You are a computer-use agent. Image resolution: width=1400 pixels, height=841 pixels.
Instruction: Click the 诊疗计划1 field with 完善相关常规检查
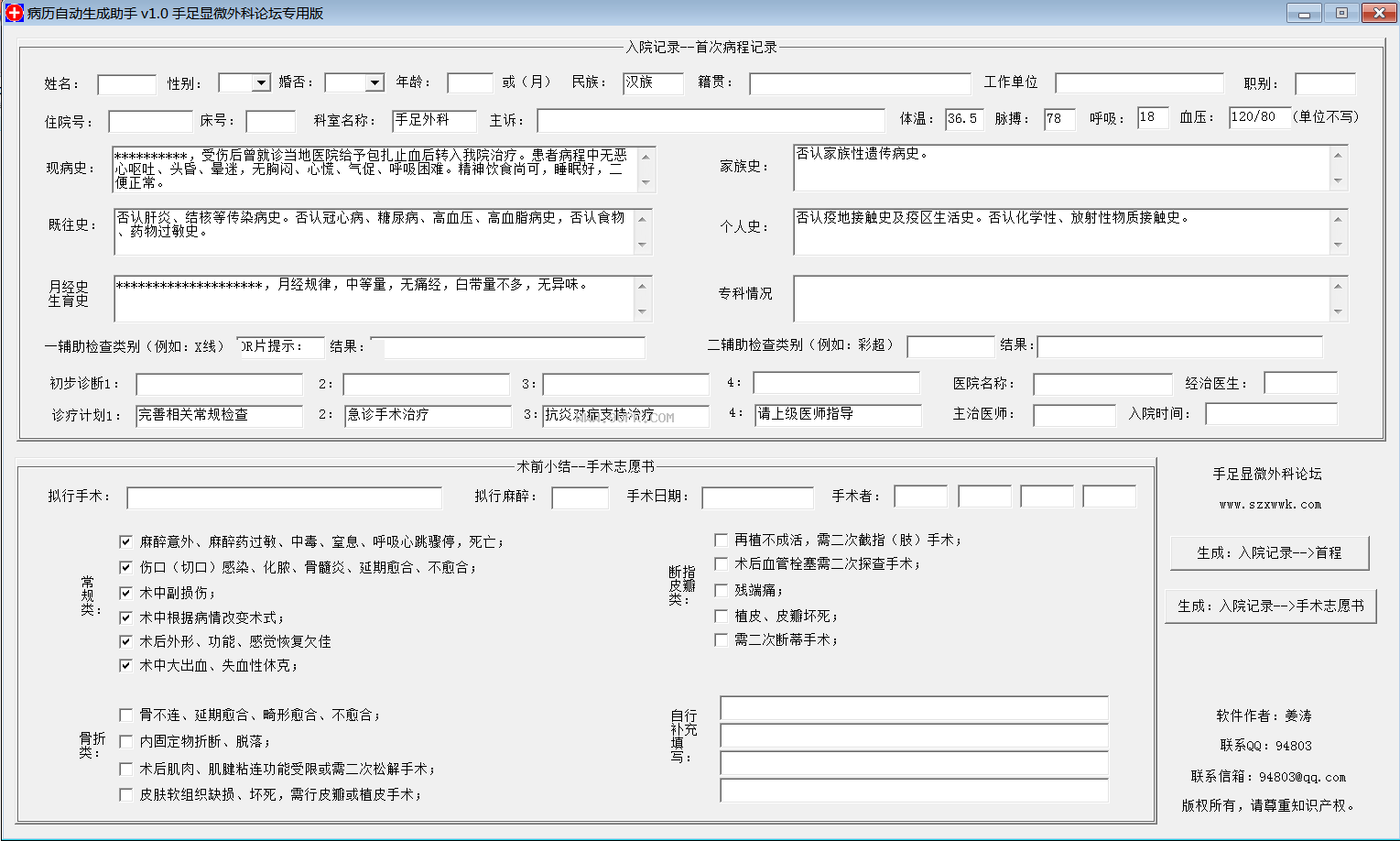click(x=219, y=416)
